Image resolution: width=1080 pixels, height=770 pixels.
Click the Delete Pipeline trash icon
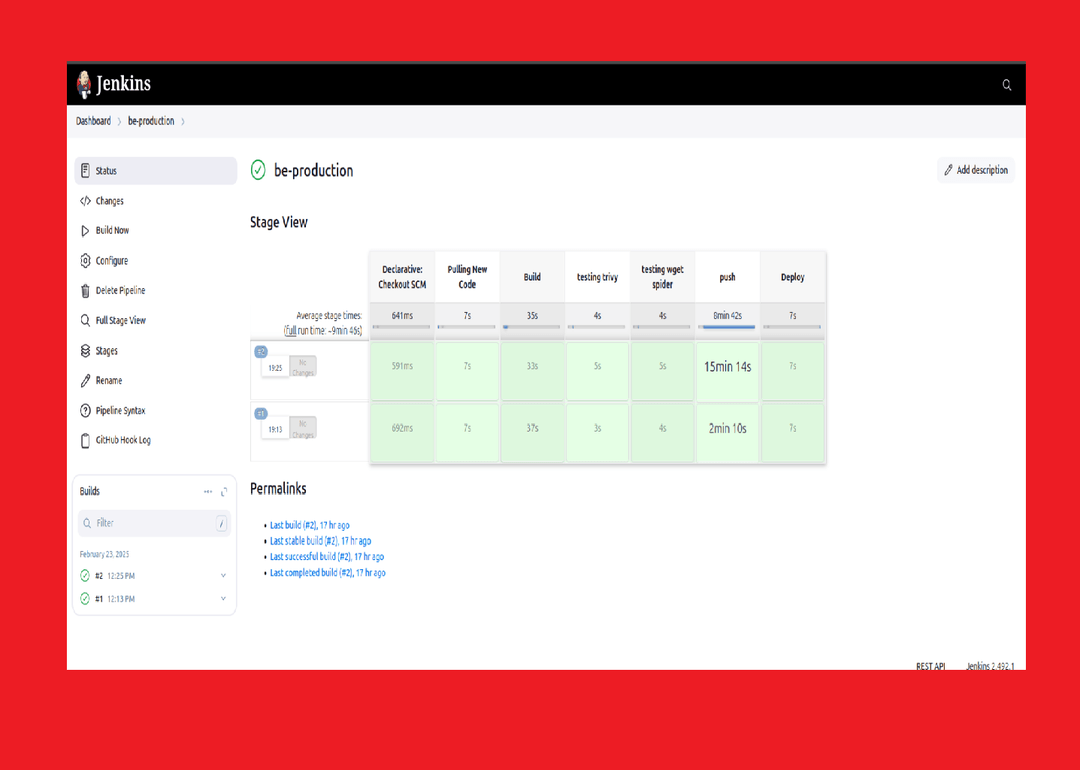(x=86, y=291)
